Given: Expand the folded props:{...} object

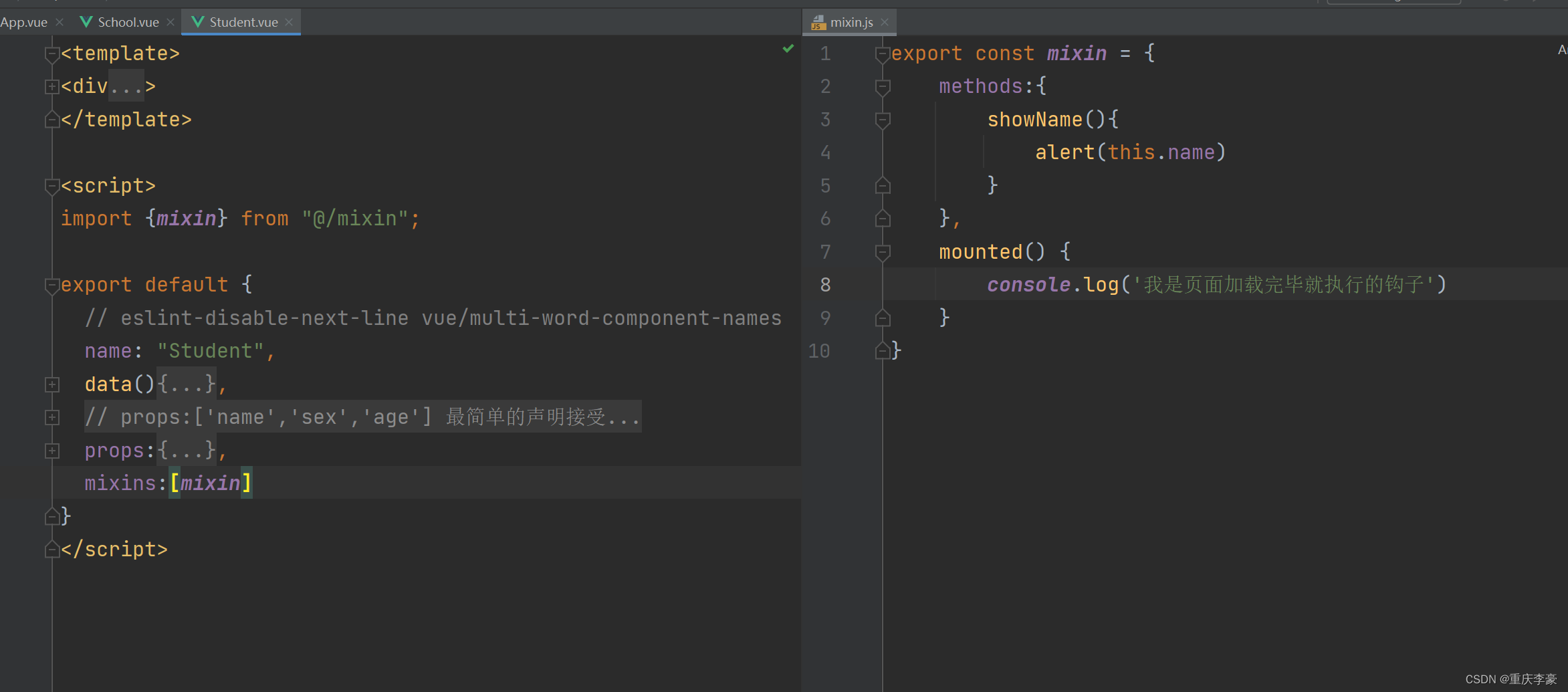Looking at the screenshot, I should pyautogui.click(x=52, y=451).
